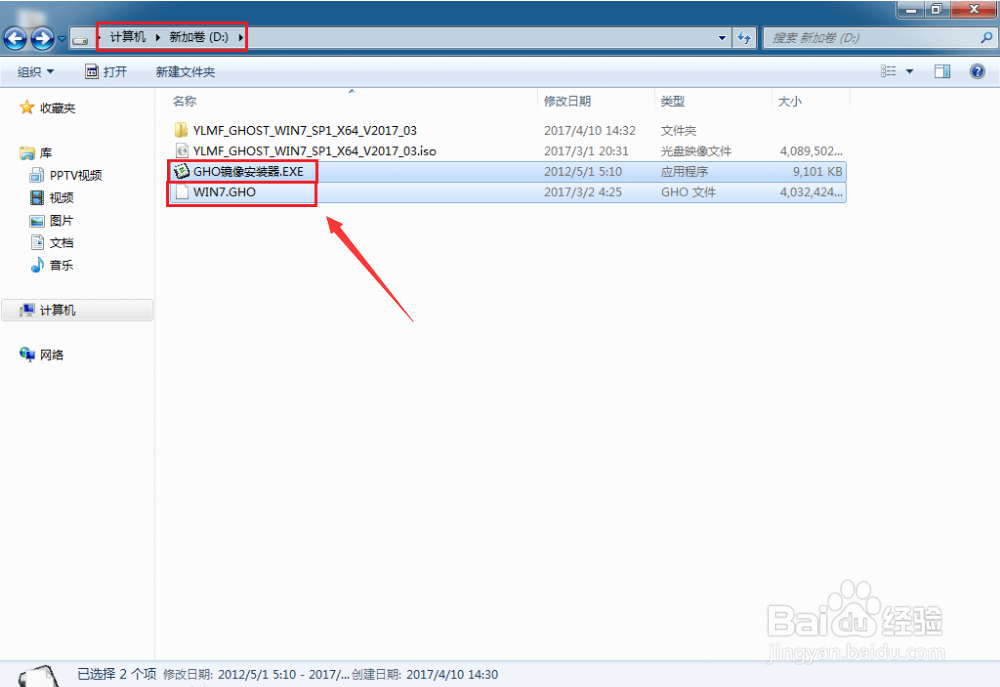Image resolution: width=1000 pixels, height=687 pixels.
Task: Open 网络 in the navigation pane
Action: (52, 355)
